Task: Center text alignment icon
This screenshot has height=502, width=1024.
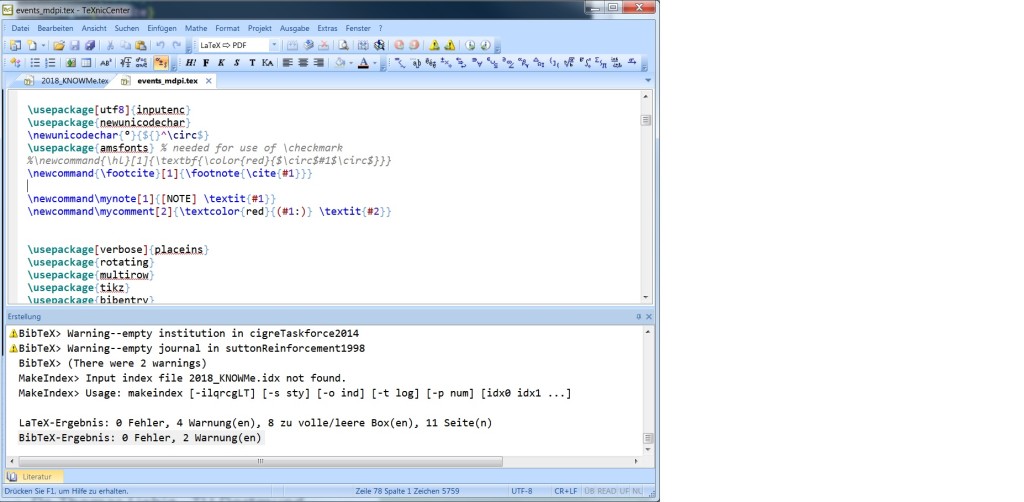Action: (x=302, y=63)
